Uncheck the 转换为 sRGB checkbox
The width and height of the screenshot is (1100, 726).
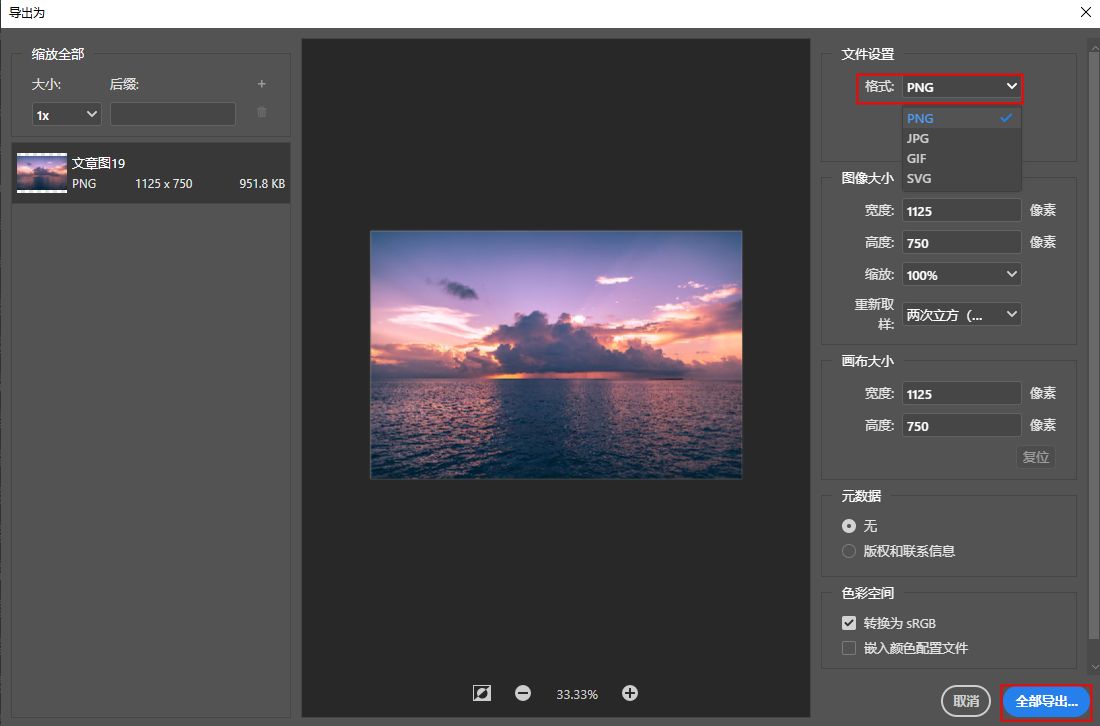pos(849,623)
